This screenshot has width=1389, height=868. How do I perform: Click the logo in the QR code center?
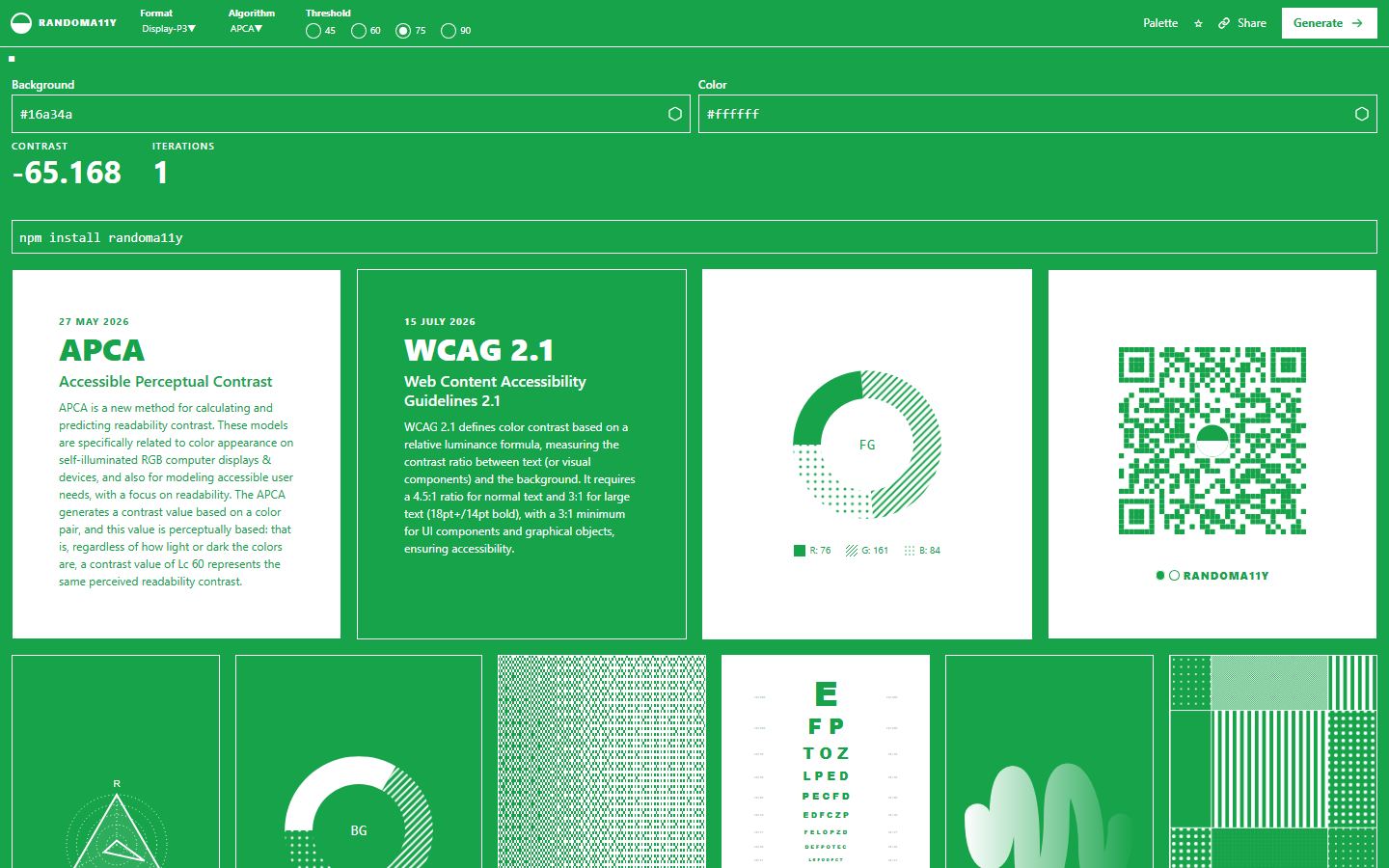coord(1212,441)
